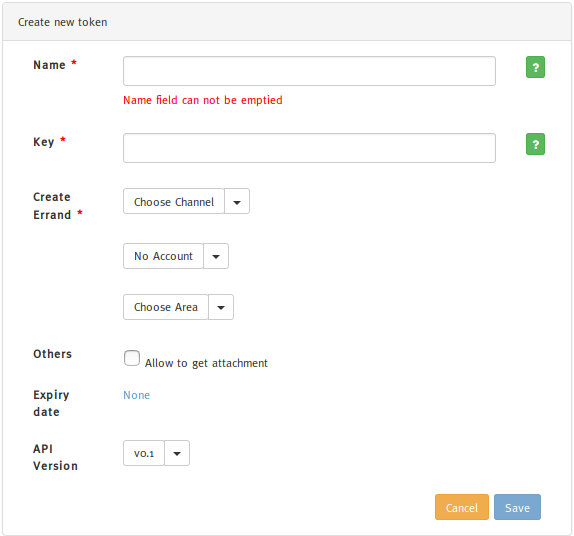Focus the Key text field

tap(309, 148)
